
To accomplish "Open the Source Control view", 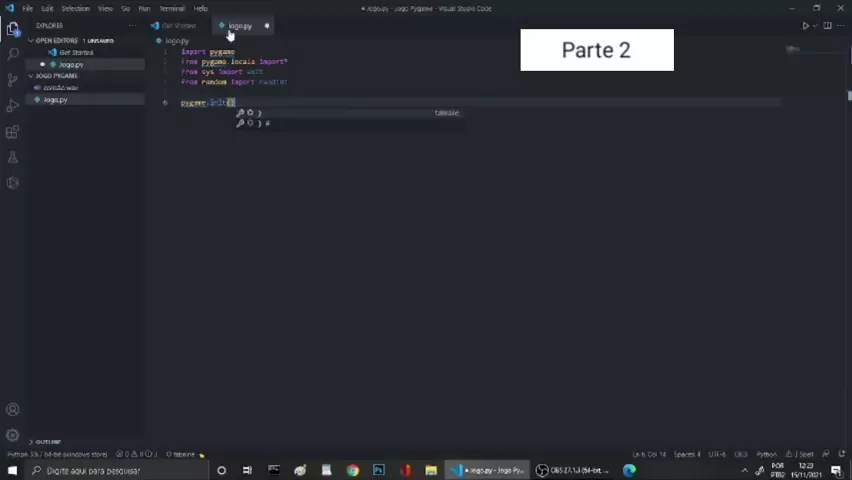I will (x=12, y=80).
